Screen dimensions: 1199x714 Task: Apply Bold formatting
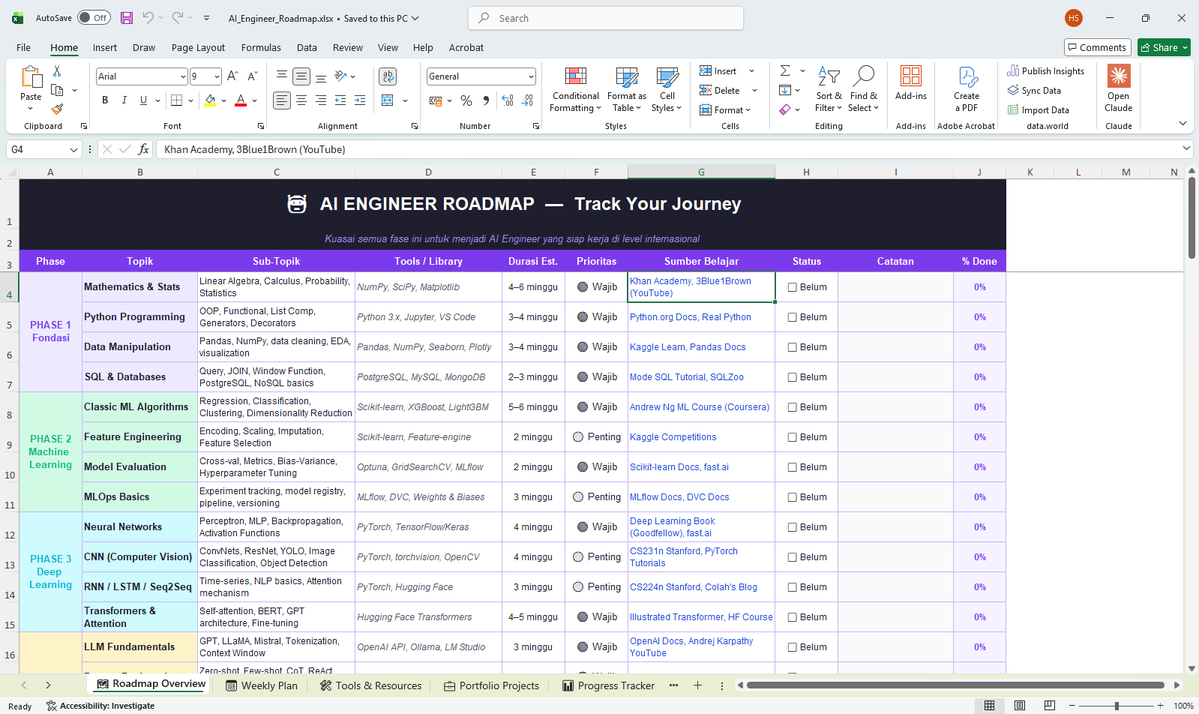[105, 100]
